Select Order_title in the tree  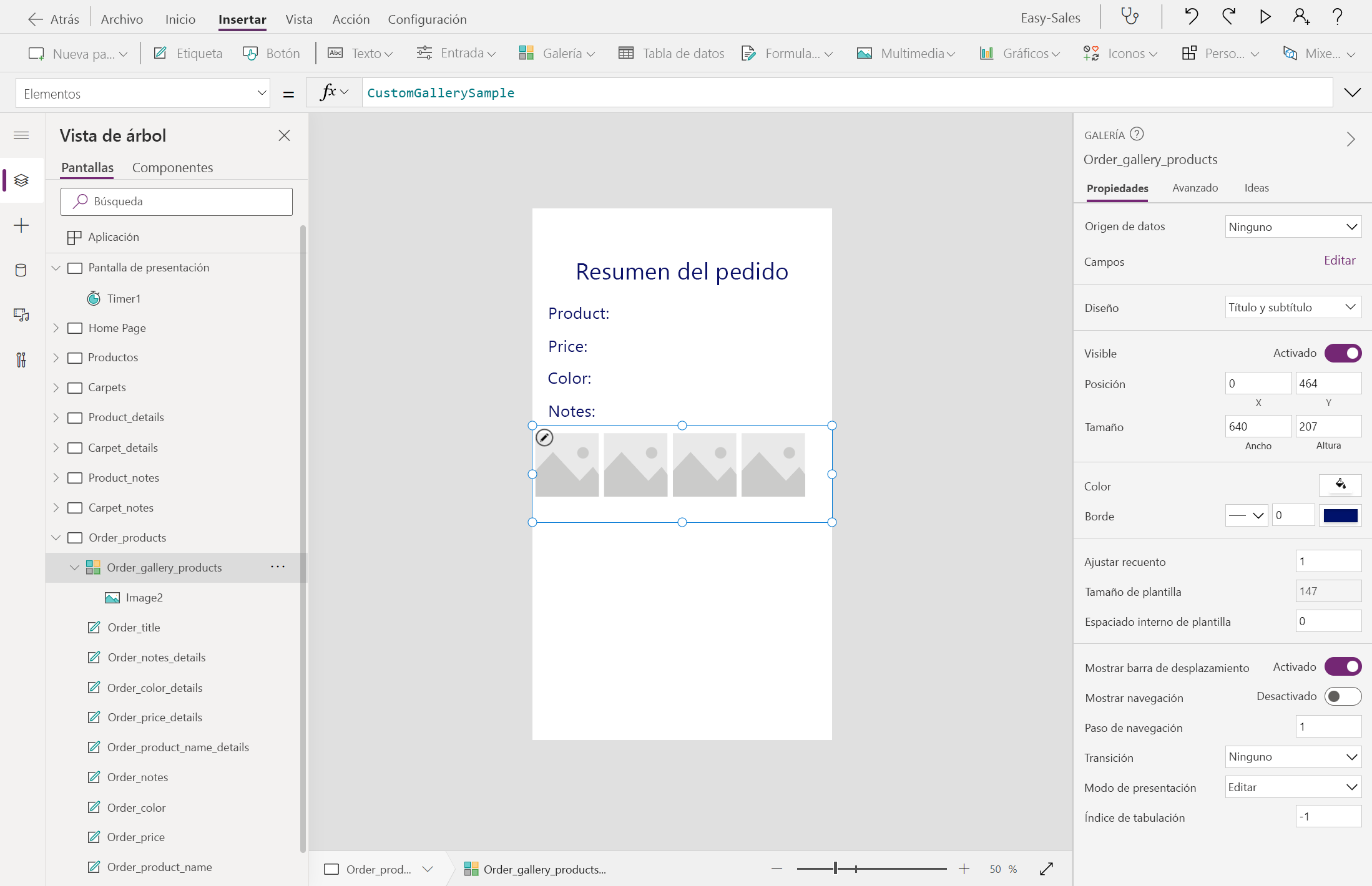[134, 627]
